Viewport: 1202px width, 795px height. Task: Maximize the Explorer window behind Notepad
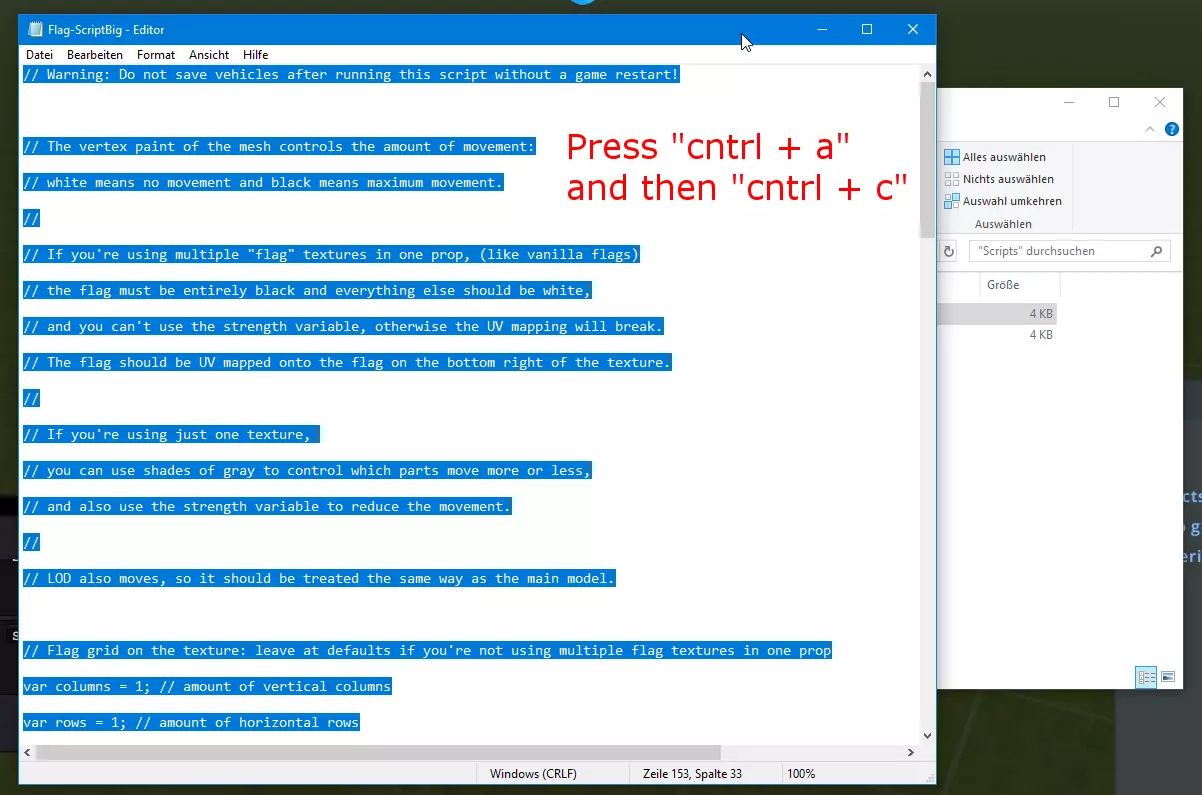click(x=1114, y=102)
